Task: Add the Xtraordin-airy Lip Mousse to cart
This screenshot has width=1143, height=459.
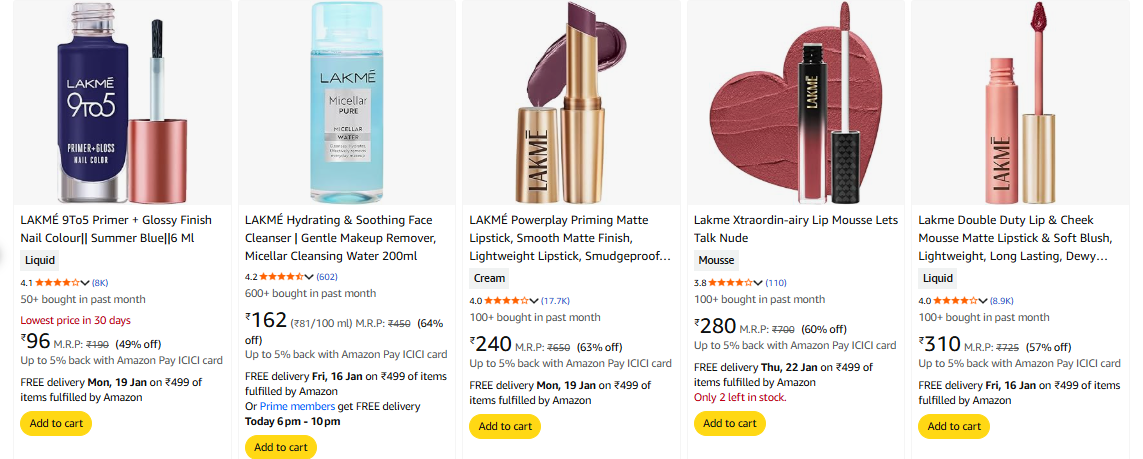Action: 729,423
